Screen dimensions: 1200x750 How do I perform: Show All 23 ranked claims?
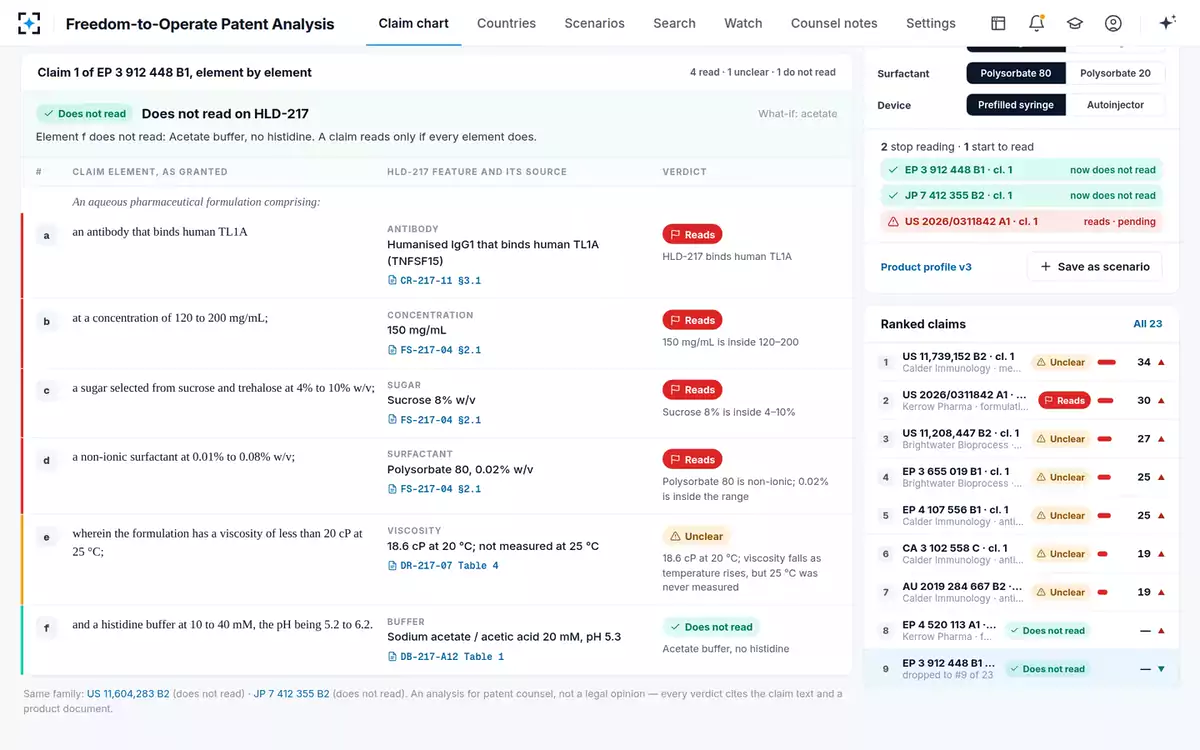coord(1147,324)
